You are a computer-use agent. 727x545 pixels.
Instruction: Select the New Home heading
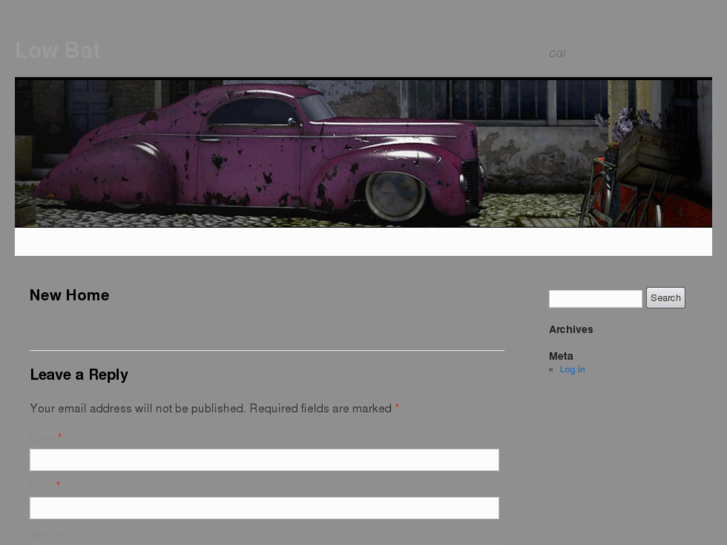[x=70, y=295]
